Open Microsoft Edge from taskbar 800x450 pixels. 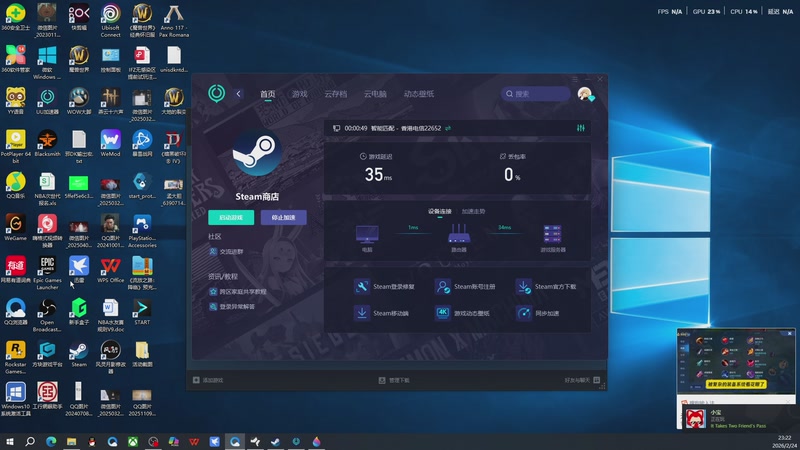pos(51,441)
